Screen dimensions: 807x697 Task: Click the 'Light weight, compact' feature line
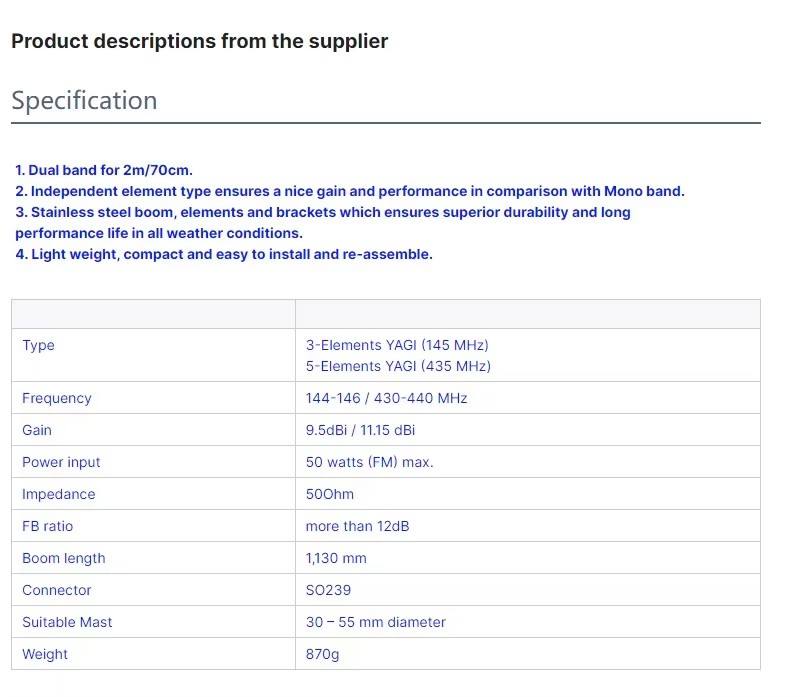pyautogui.click(x=224, y=254)
